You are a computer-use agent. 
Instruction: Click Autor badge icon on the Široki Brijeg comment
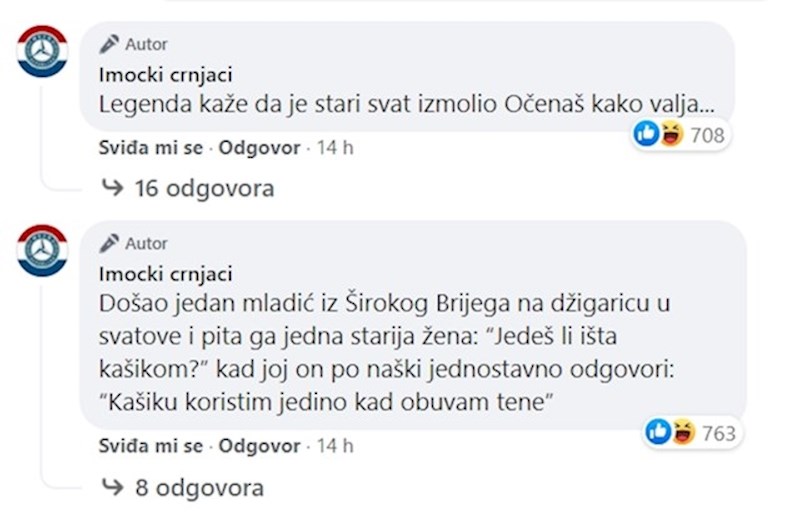108,243
